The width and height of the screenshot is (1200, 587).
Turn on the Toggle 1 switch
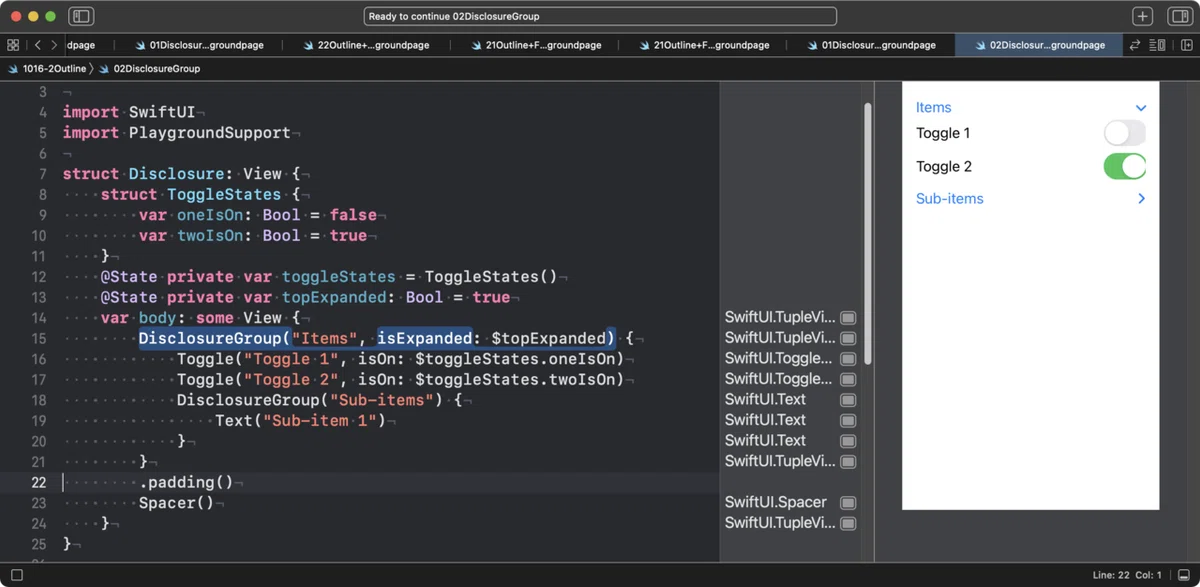(x=1125, y=133)
